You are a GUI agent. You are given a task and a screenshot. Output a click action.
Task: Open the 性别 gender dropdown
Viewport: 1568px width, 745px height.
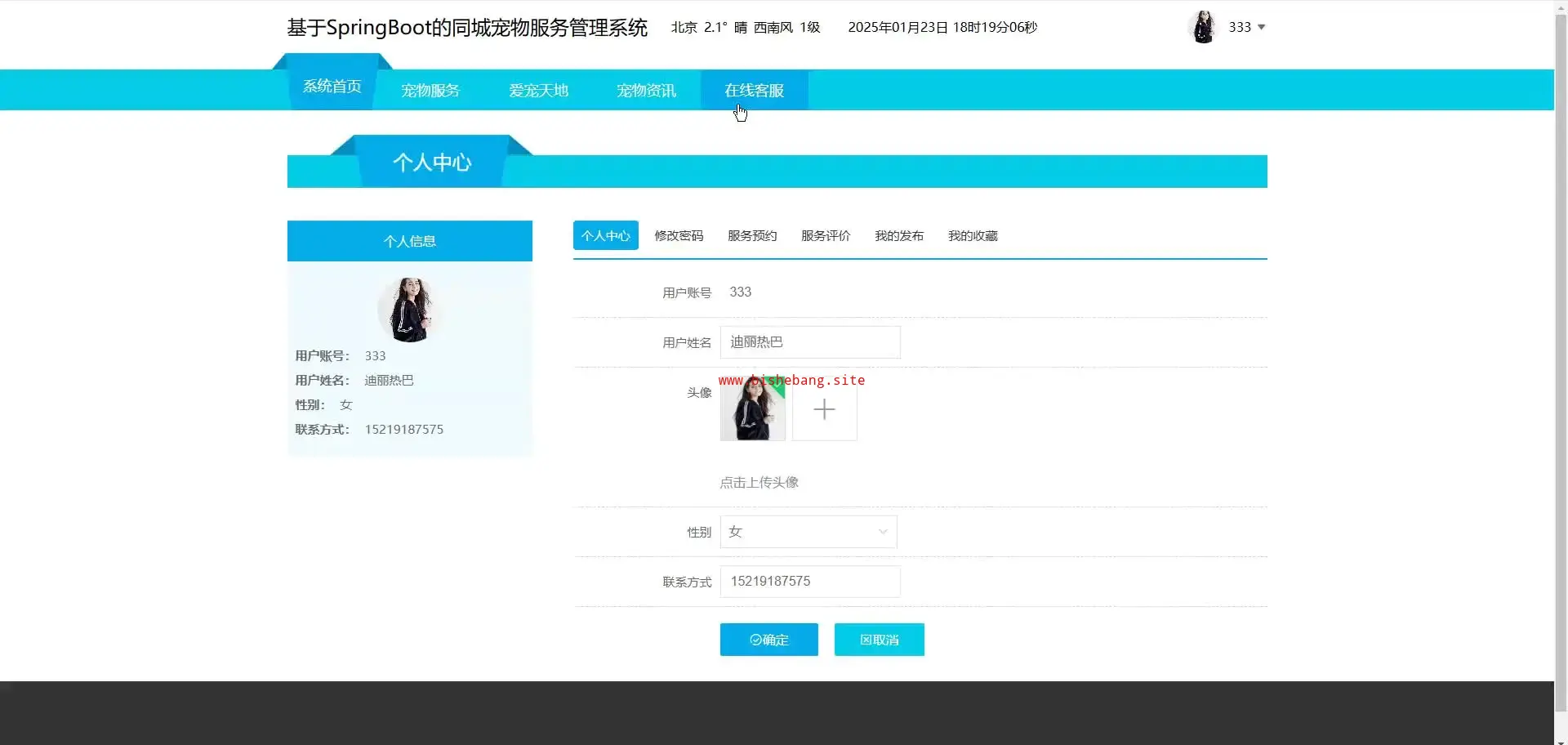808,532
